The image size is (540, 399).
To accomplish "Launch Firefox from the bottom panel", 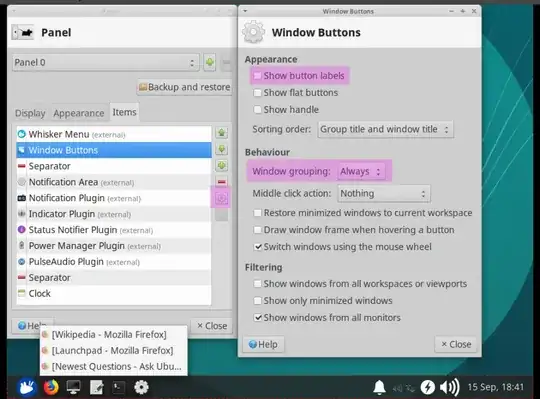I will [x=51, y=387].
